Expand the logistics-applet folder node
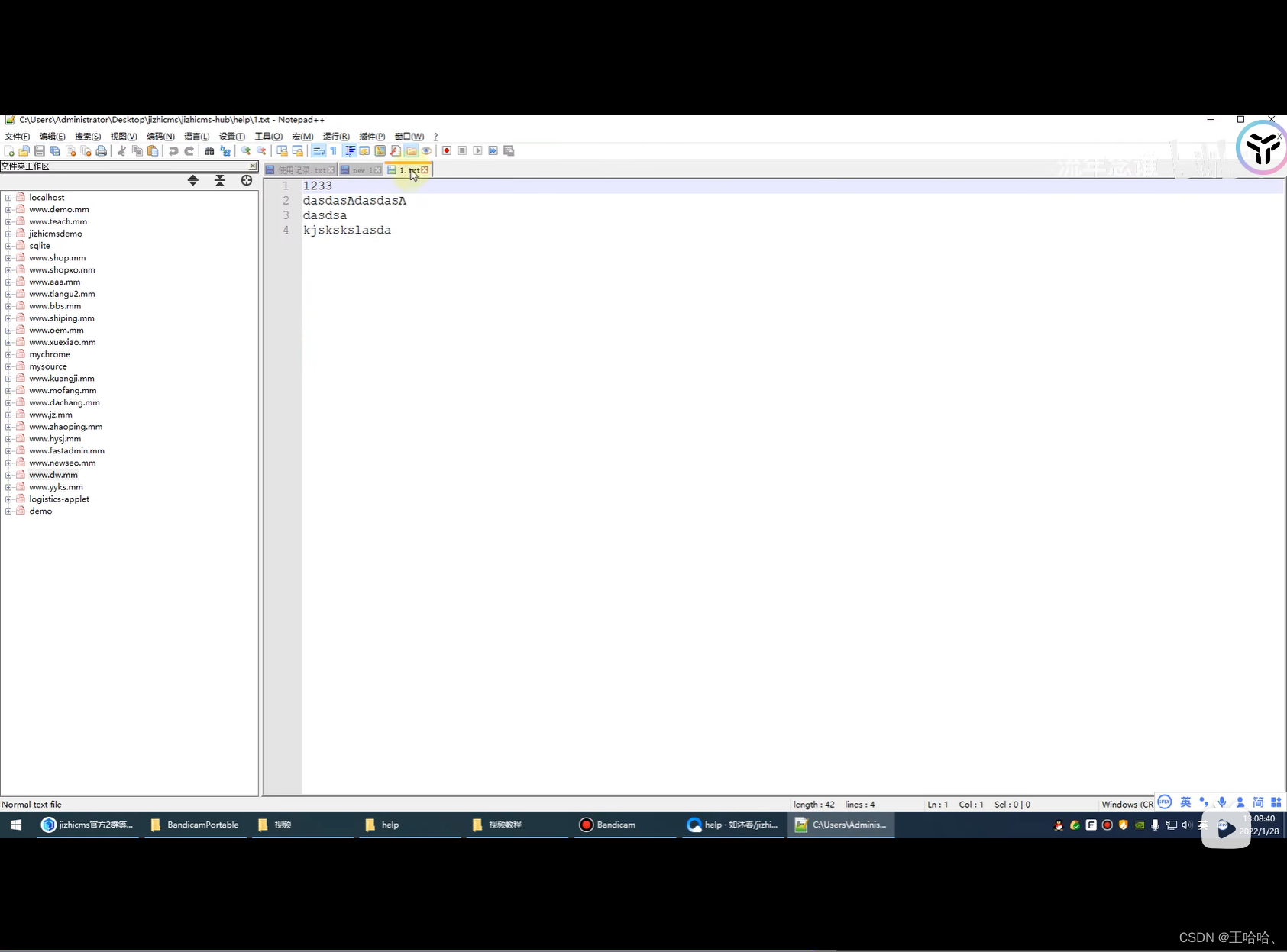This screenshot has width=1287, height=952. (8, 499)
